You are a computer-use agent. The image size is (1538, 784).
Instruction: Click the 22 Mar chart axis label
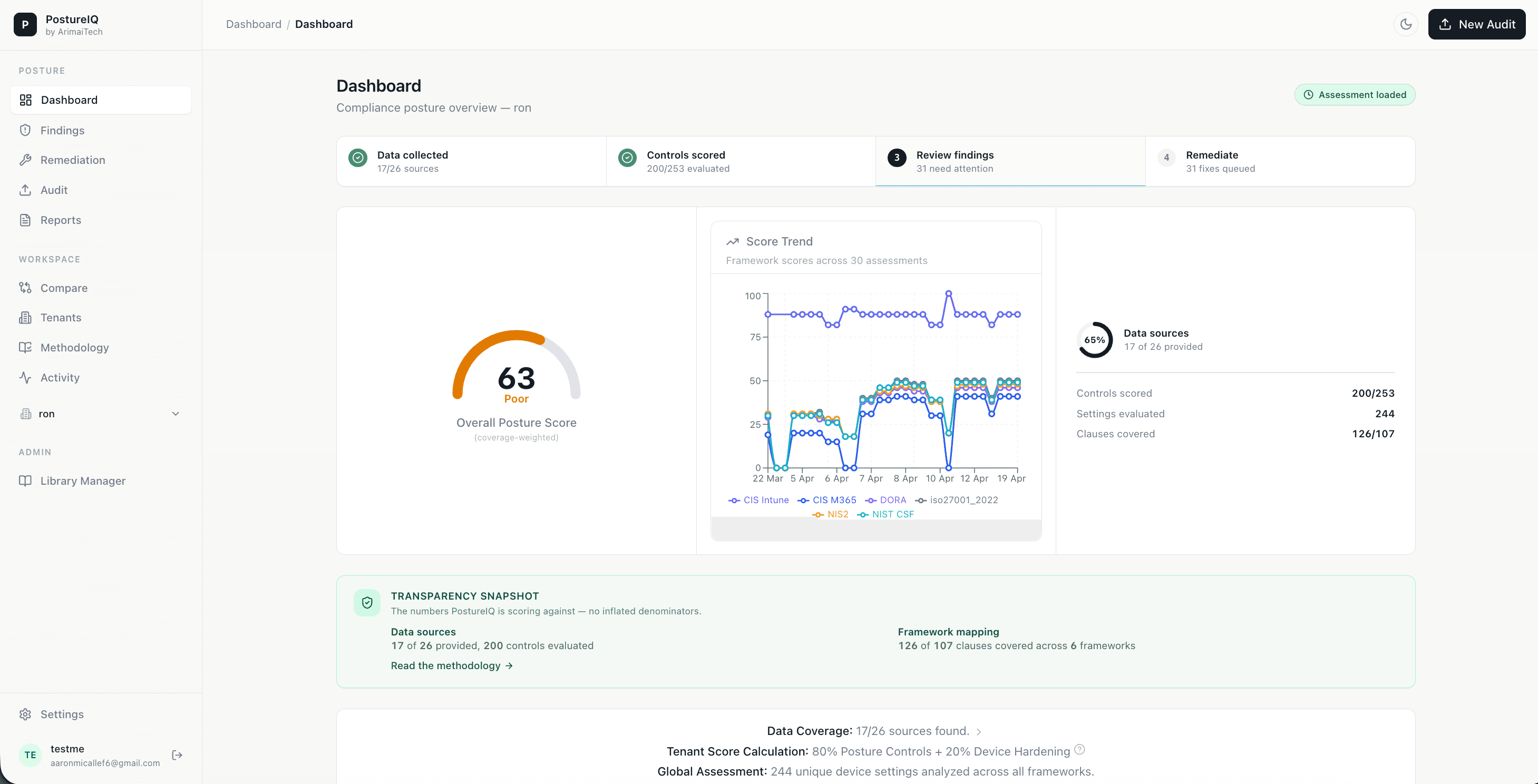[768, 478]
